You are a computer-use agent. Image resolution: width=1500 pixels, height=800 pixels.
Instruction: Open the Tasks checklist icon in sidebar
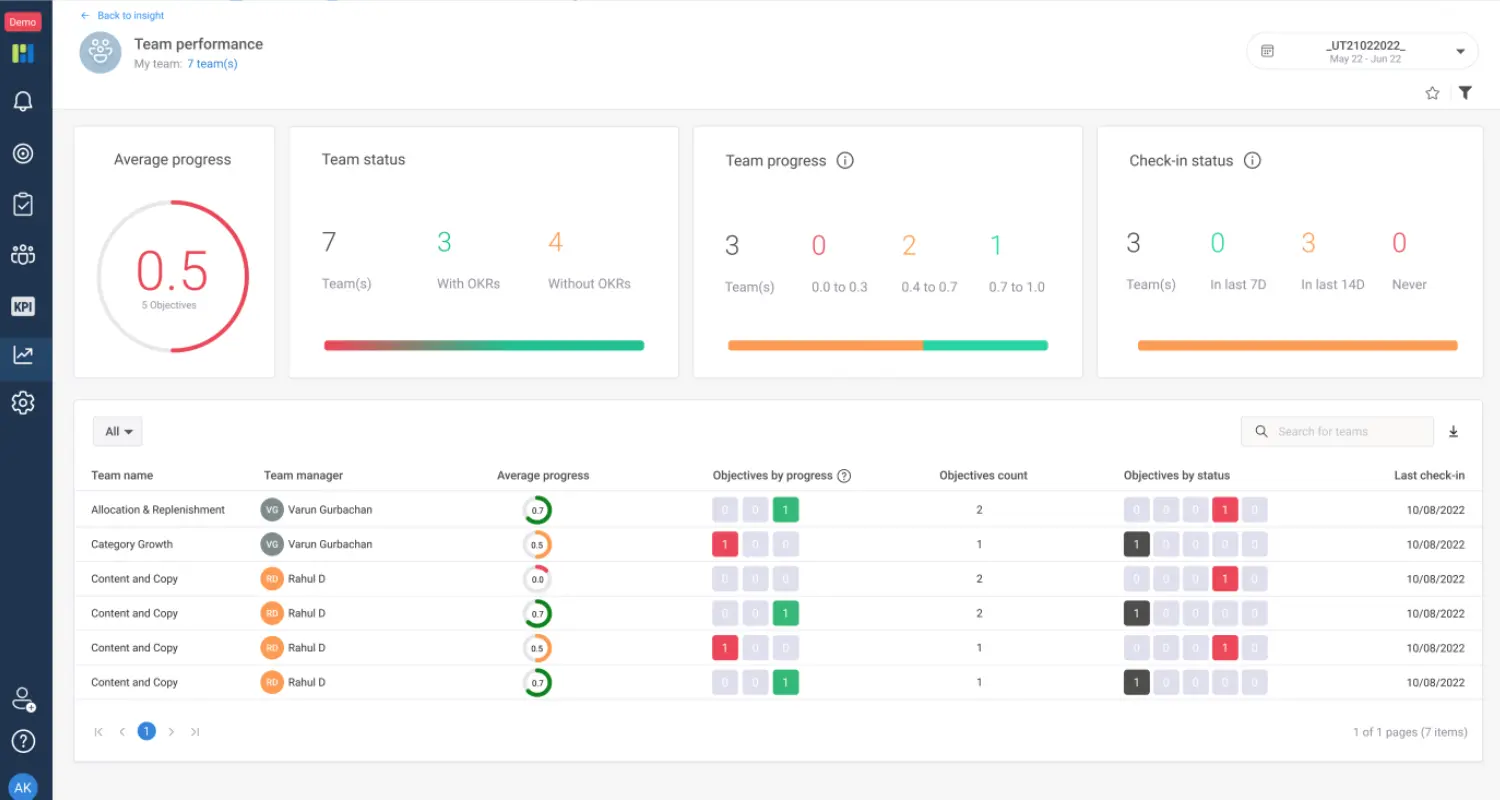coord(25,203)
